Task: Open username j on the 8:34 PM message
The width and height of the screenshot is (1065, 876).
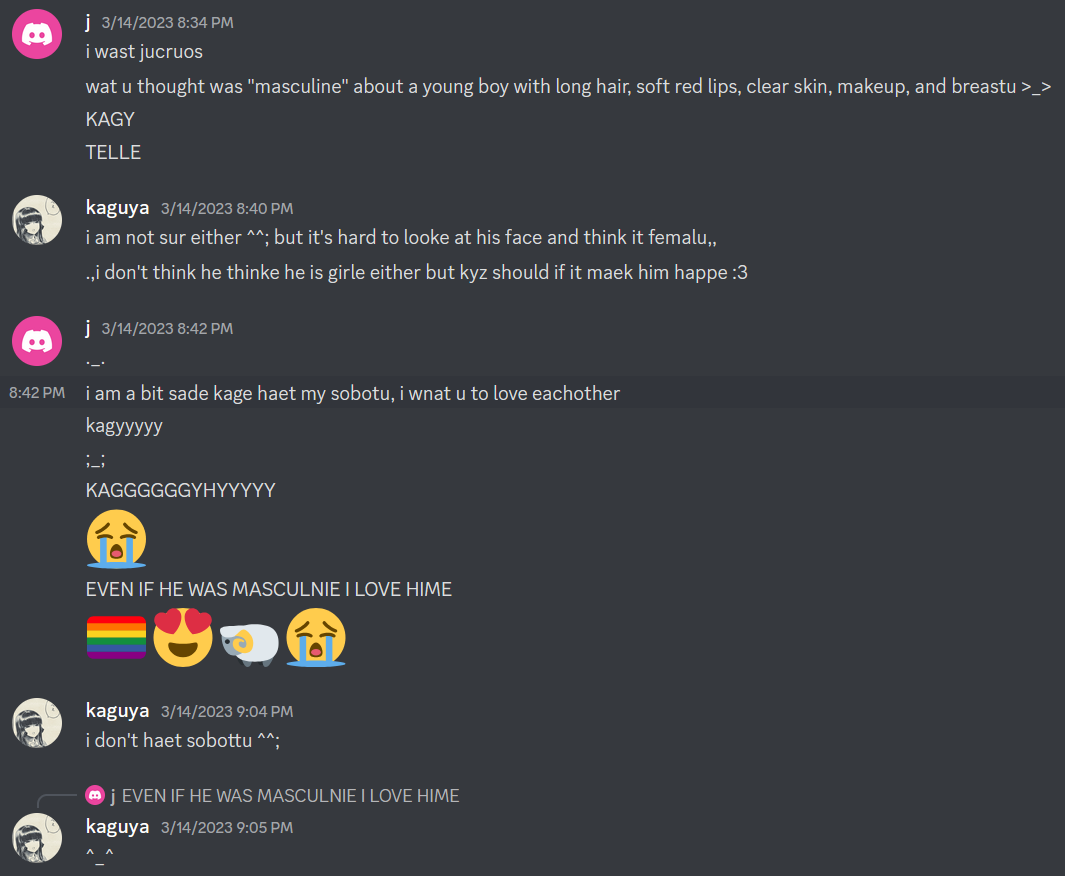Action: pos(88,22)
